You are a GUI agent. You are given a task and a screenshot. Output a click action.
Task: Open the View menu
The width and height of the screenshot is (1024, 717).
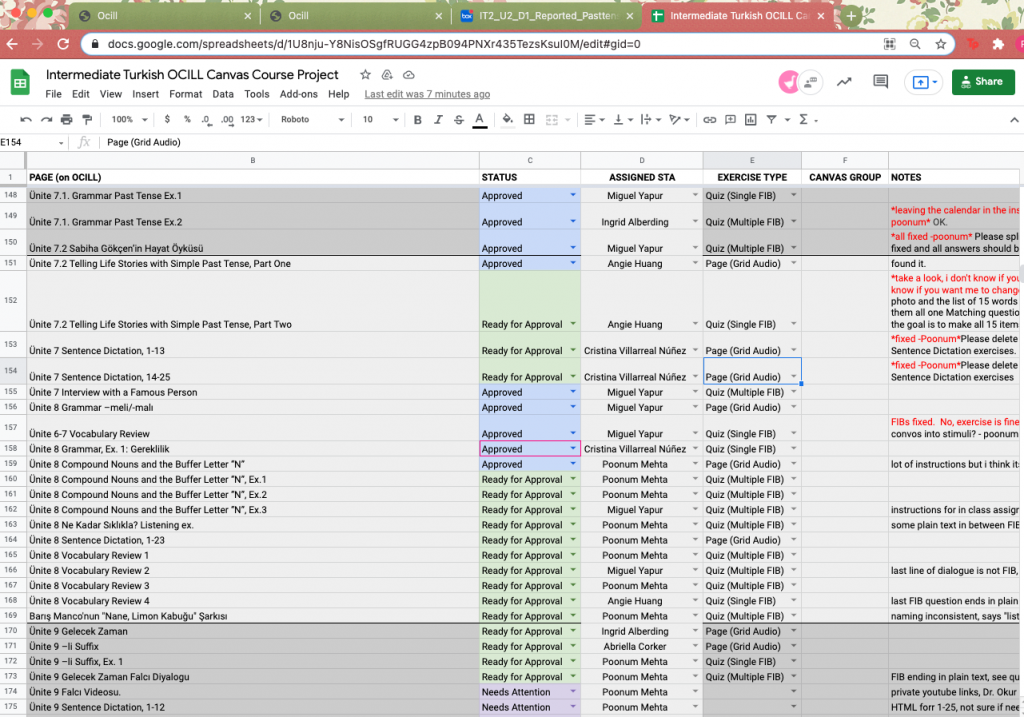coord(110,94)
